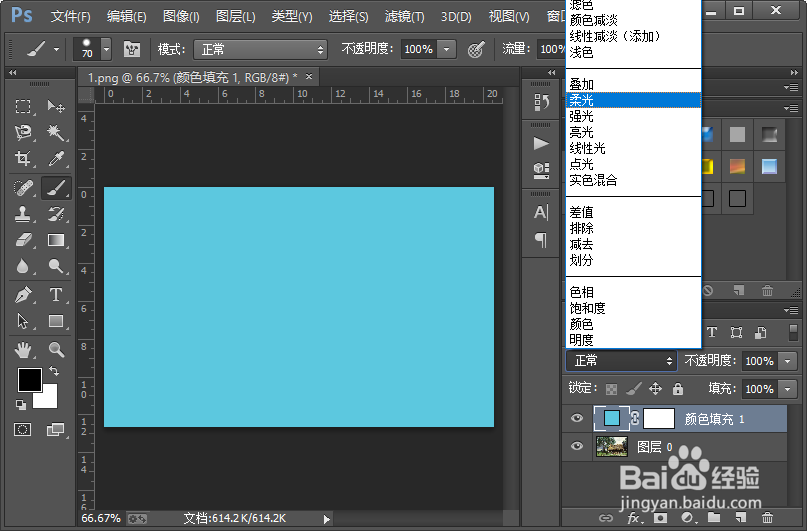Hide the 颜色填充 1 layer
807x531 pixels.
coord(576,418)
